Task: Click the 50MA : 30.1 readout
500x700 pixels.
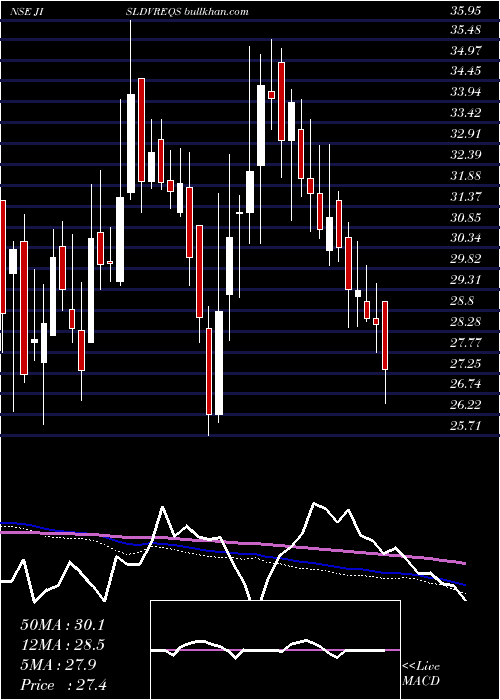Action: pyautogui.click(x=62, y=625)
